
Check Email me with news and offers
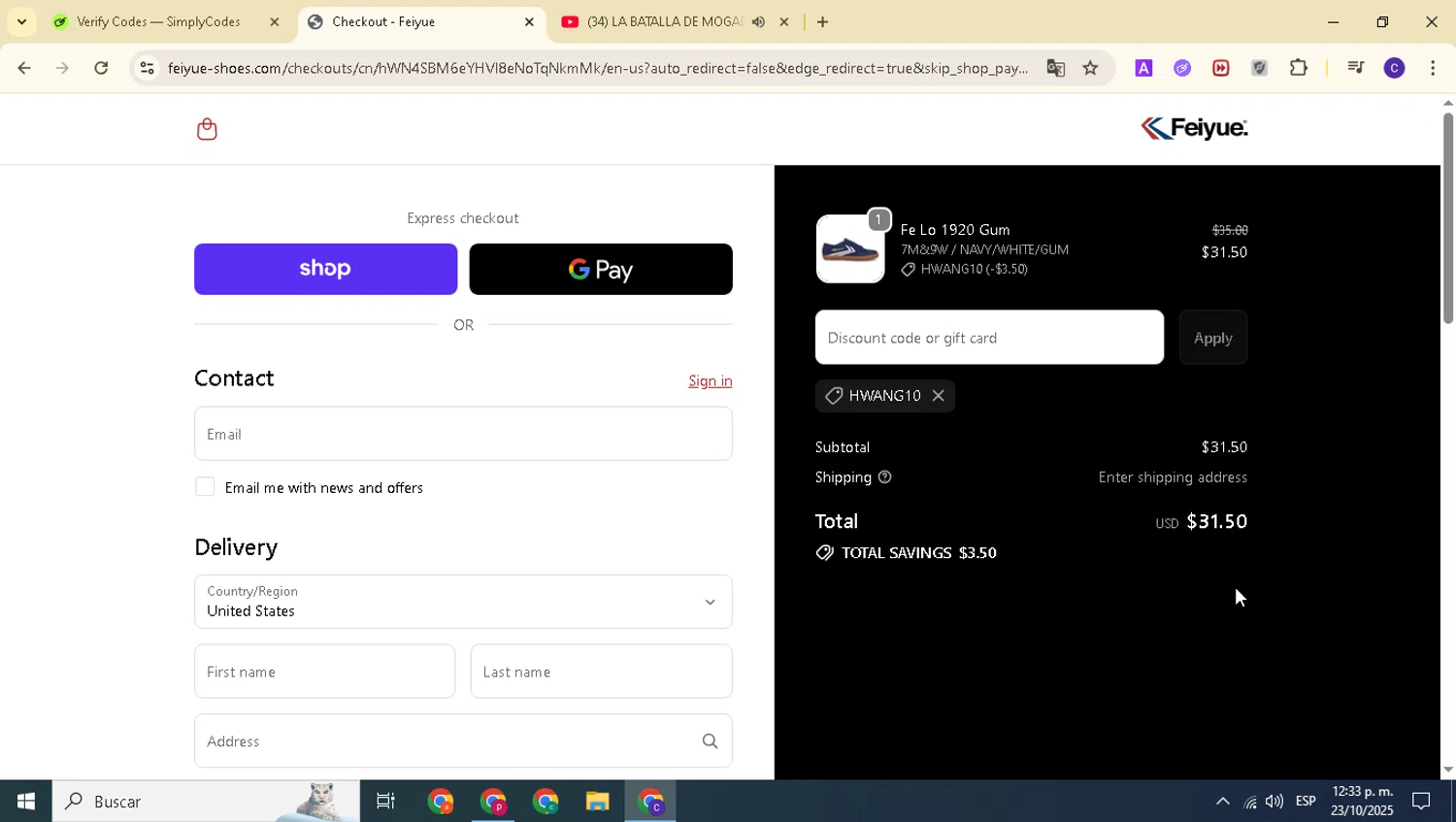[205, 487]
